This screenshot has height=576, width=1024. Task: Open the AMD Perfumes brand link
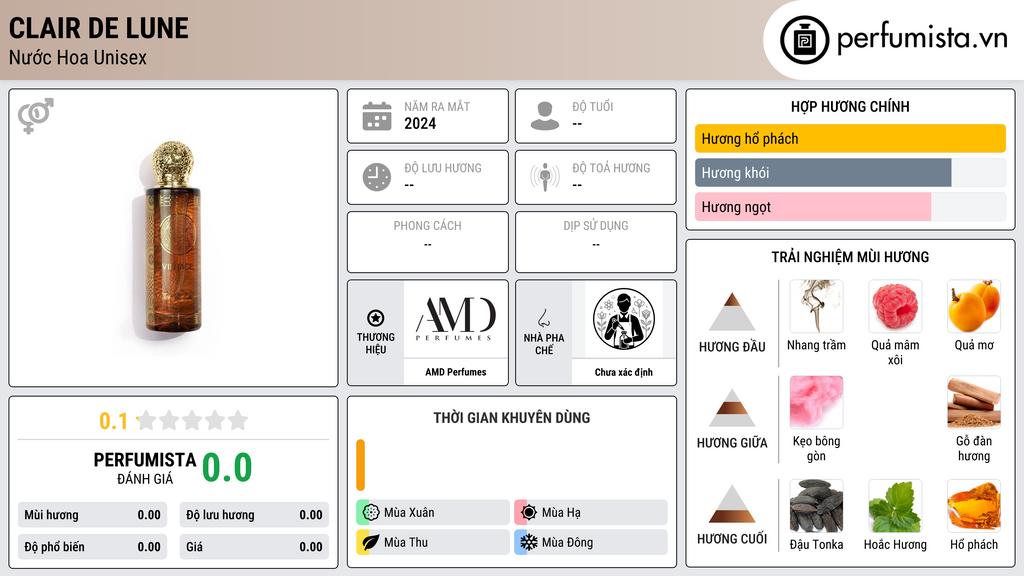pos(456,372)
